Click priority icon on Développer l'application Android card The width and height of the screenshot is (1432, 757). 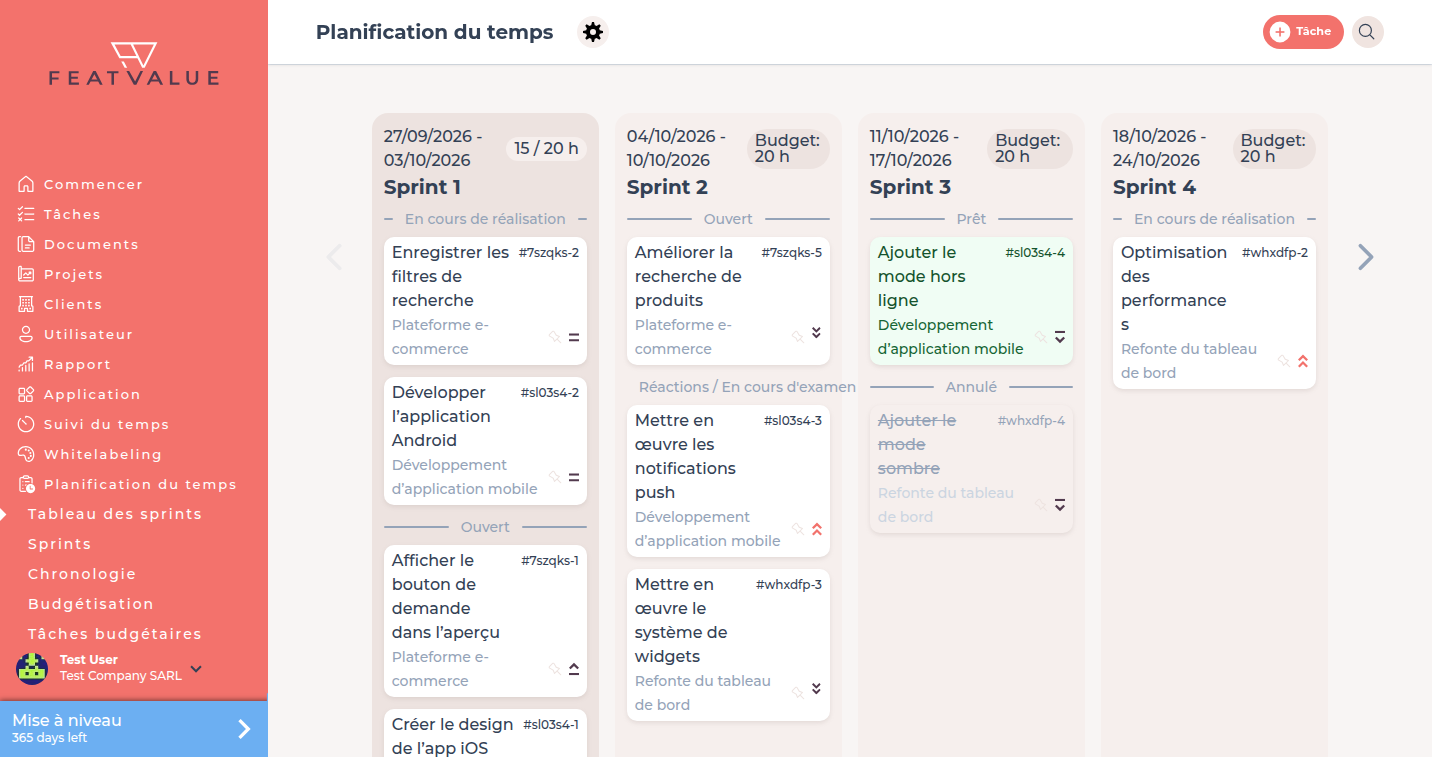[574, 477]
